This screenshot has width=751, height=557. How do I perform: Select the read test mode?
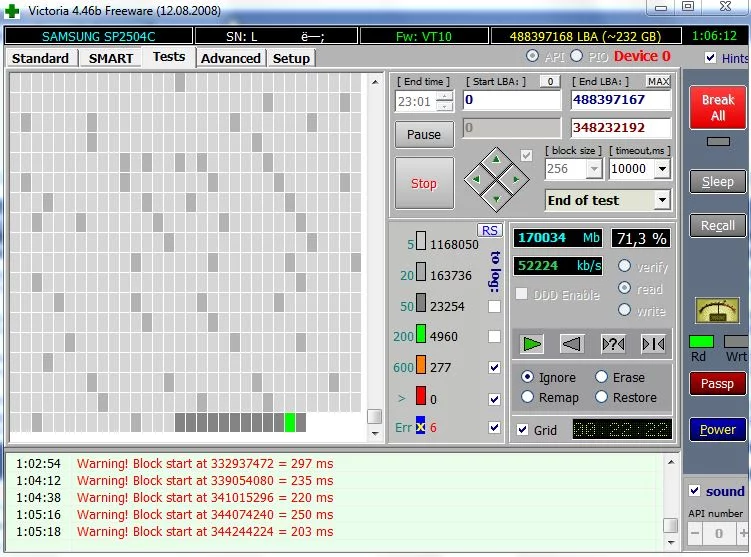624,288
